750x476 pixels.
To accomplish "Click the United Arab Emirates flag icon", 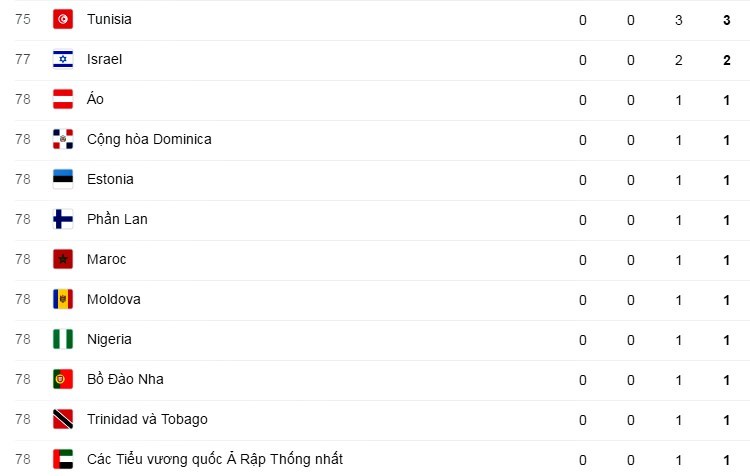I will tap(63, 459).
